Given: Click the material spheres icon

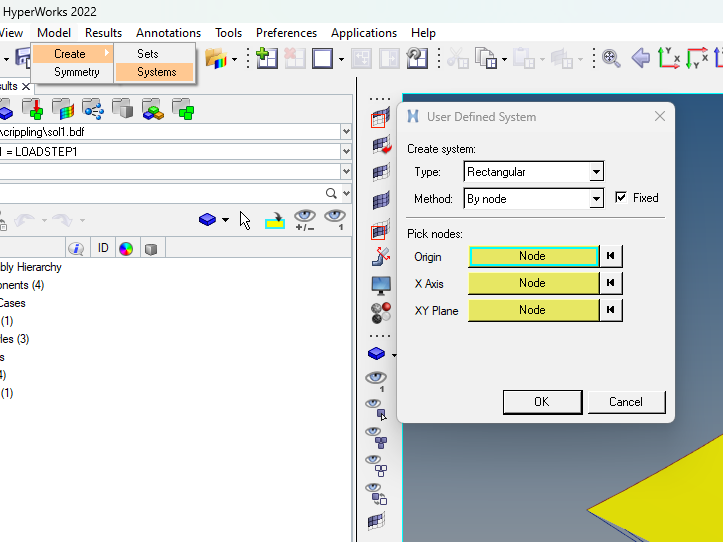Looking at the screenshot, I should (x=381, y=313).
